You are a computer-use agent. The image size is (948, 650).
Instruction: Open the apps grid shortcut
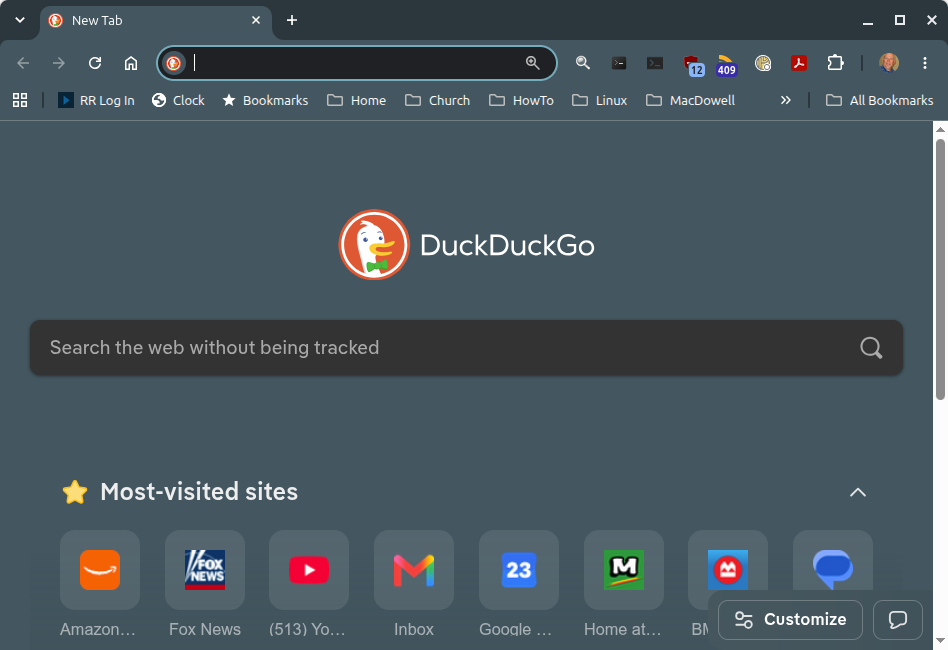[20, 100]
